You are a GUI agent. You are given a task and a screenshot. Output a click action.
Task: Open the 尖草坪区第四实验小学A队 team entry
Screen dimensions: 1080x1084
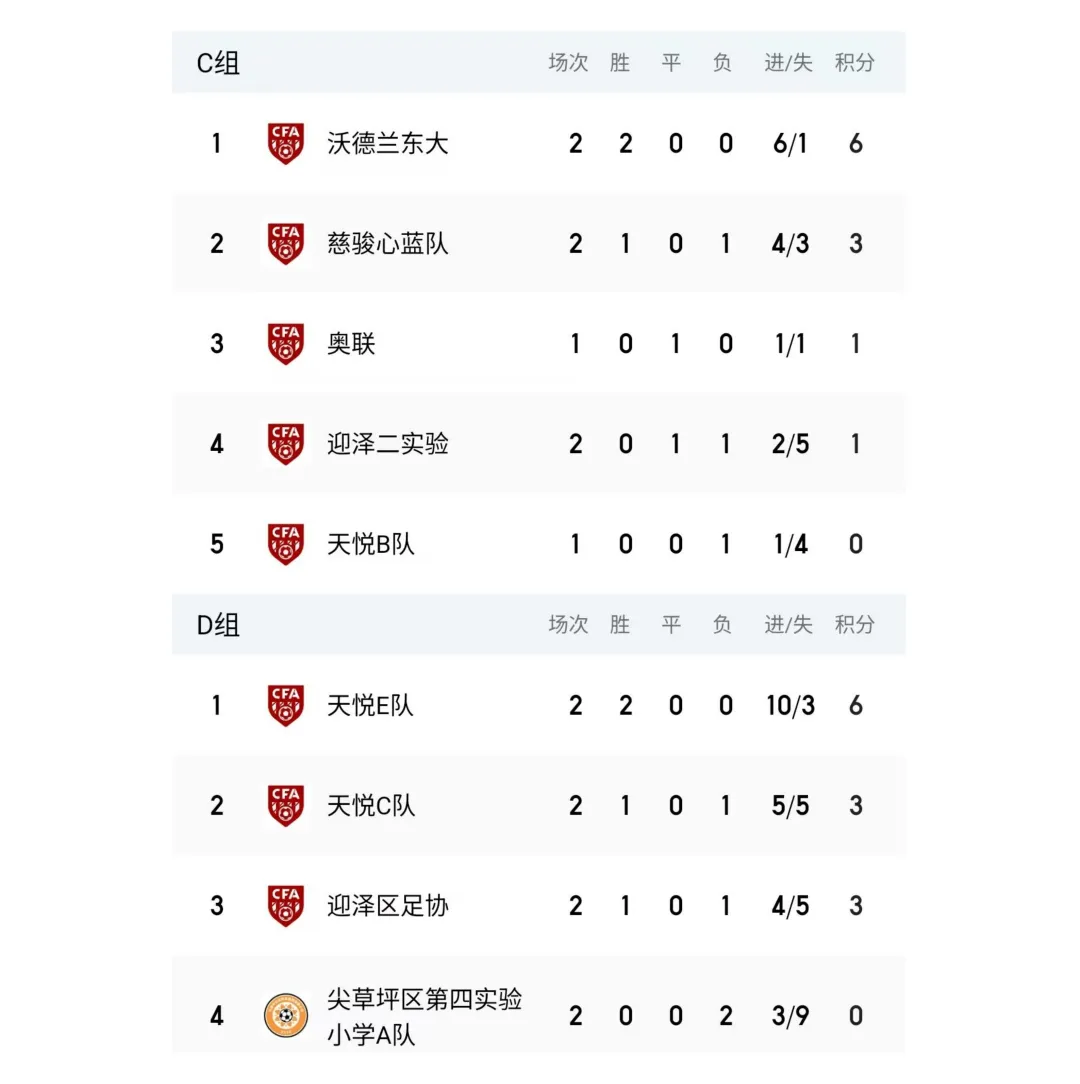424,1016
